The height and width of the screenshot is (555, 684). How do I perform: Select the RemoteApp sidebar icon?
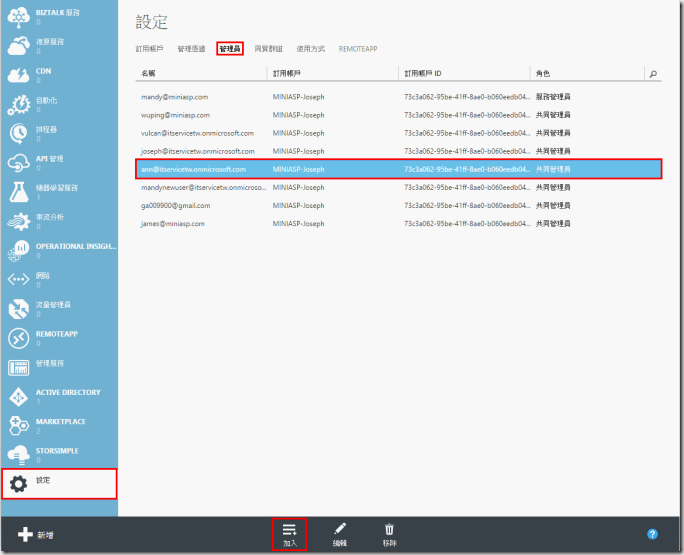pyautogui.click(x=19, y=338)
